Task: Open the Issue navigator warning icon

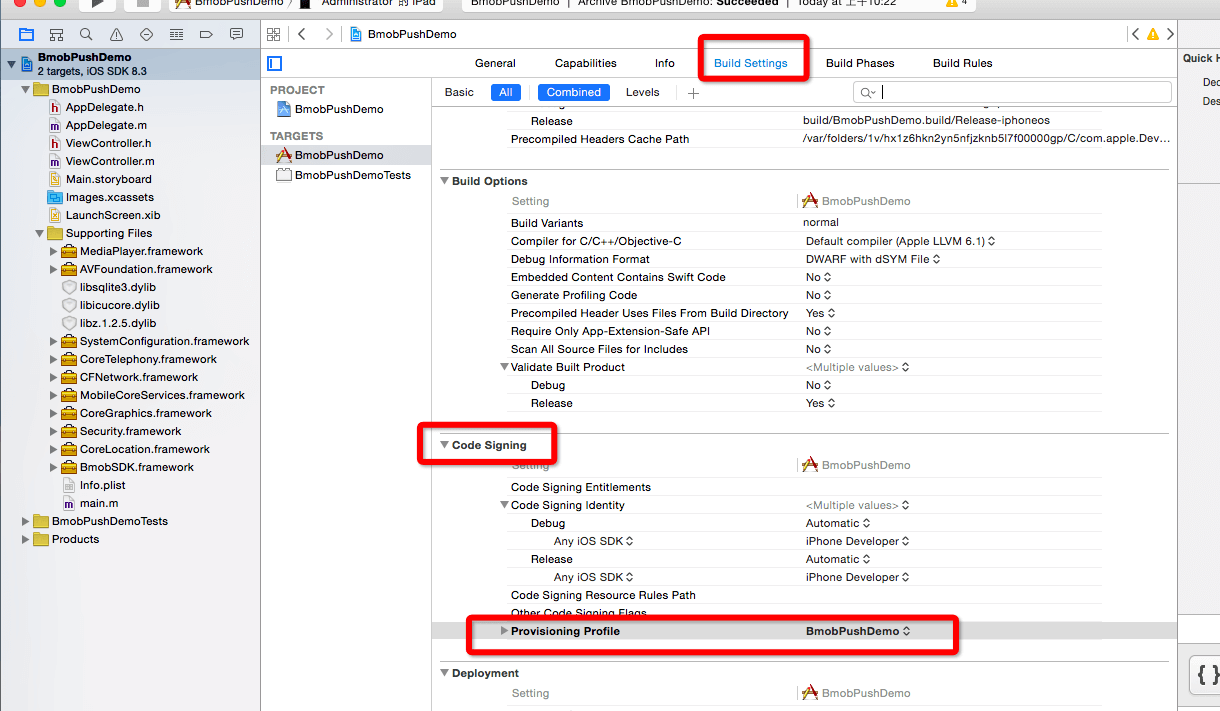Action: pos(116,34)
